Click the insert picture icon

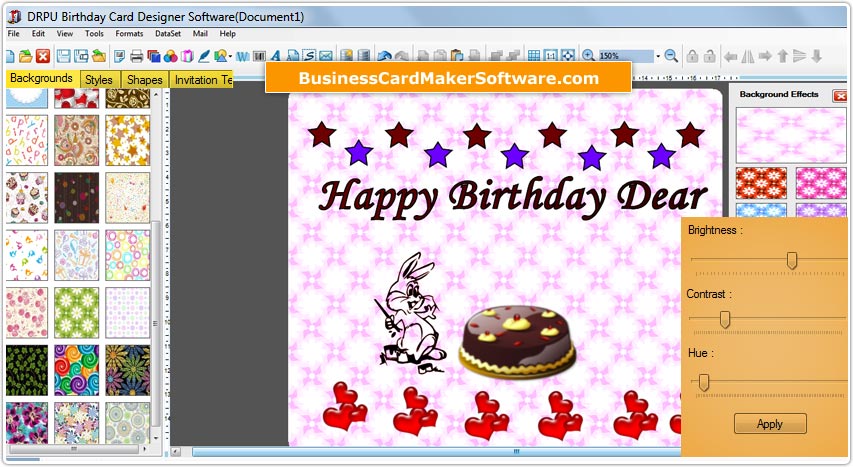(220, 56)
